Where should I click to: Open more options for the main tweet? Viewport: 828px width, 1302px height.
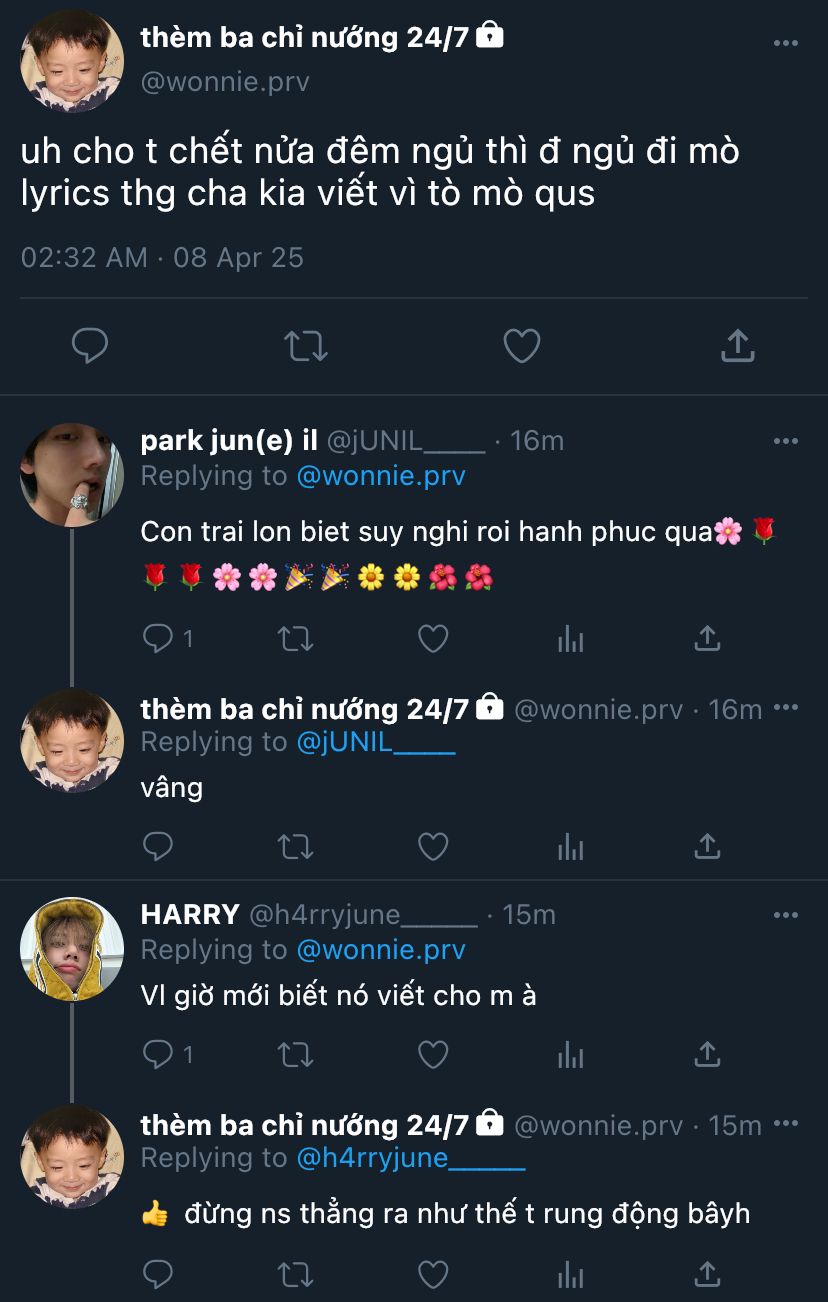click(x=786, y=44)
